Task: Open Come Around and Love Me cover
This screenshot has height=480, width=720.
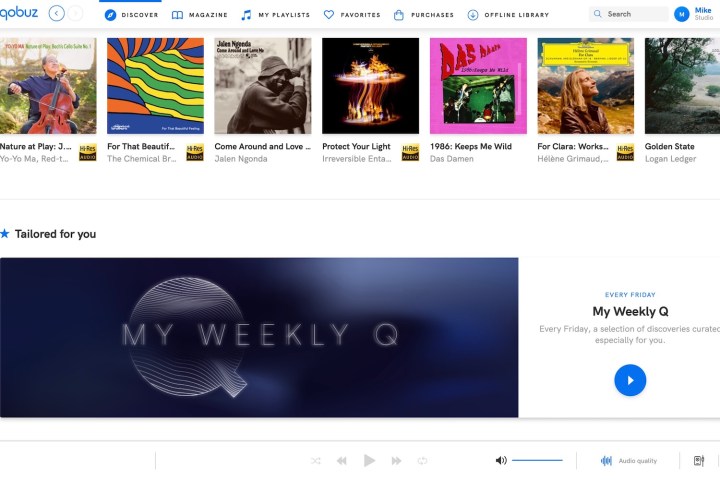Action: tap(263, 86)
